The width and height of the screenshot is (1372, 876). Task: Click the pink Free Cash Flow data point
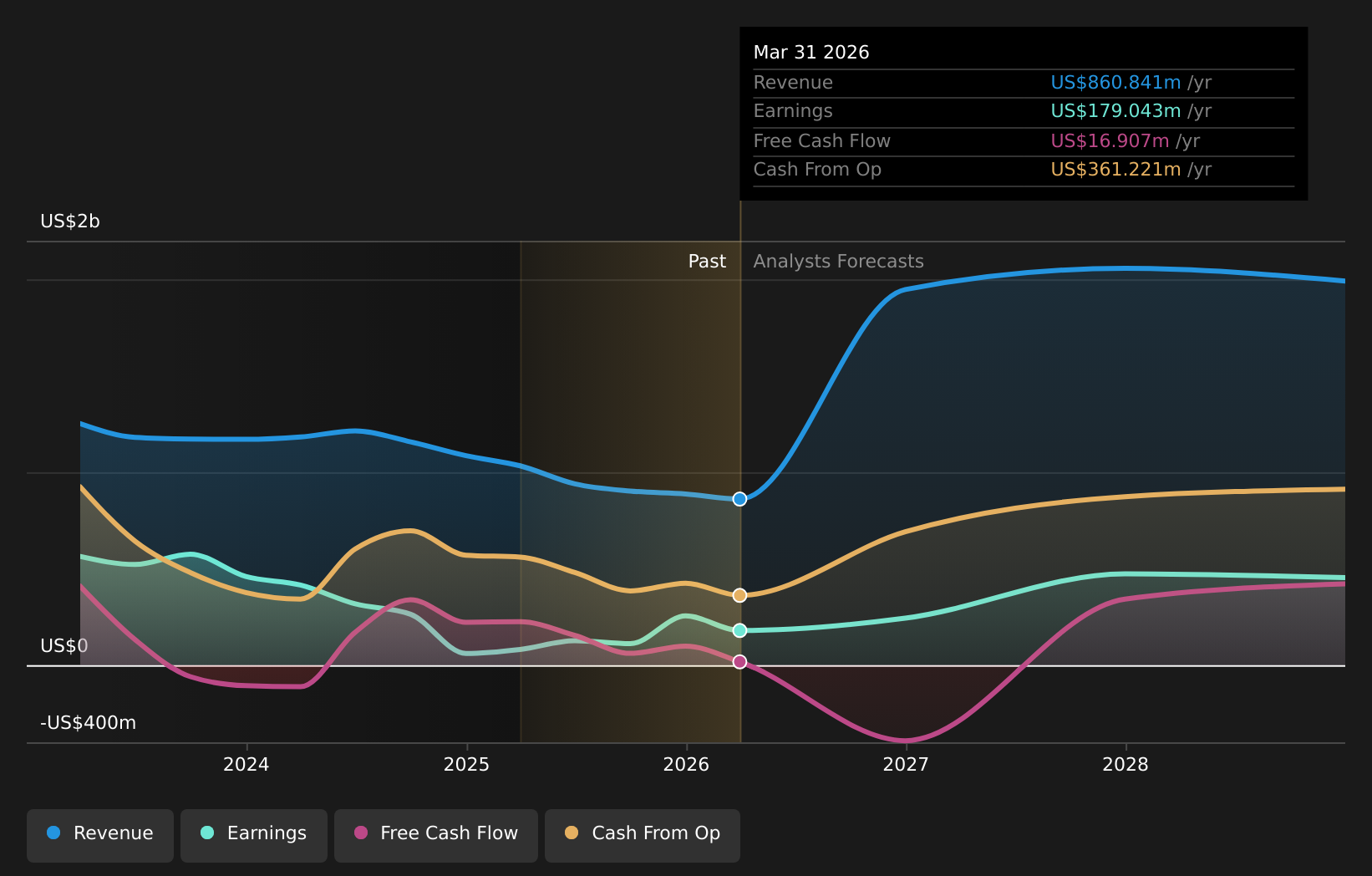[739, 662]
